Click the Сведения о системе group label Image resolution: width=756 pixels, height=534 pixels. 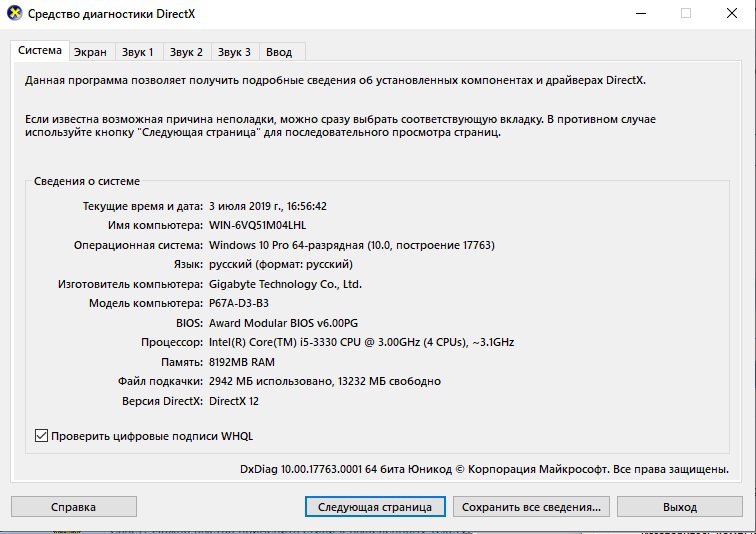(87, 181)
